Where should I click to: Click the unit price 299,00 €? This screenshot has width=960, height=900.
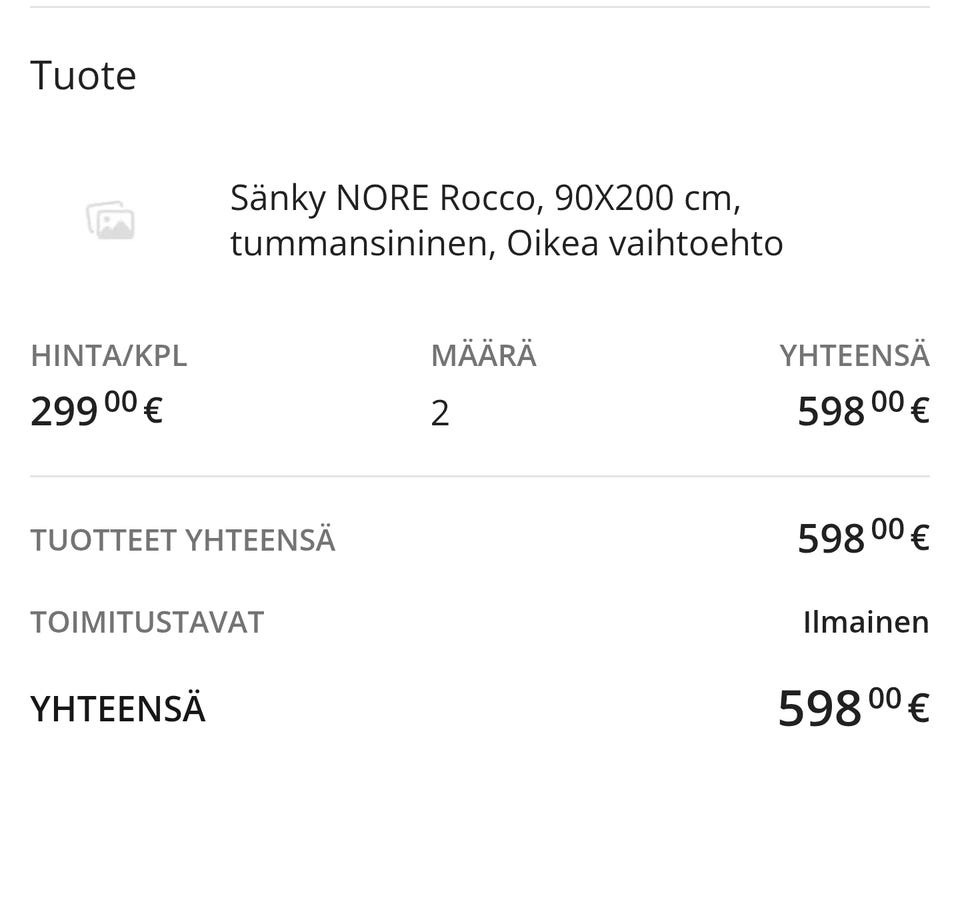click(97, 410)
